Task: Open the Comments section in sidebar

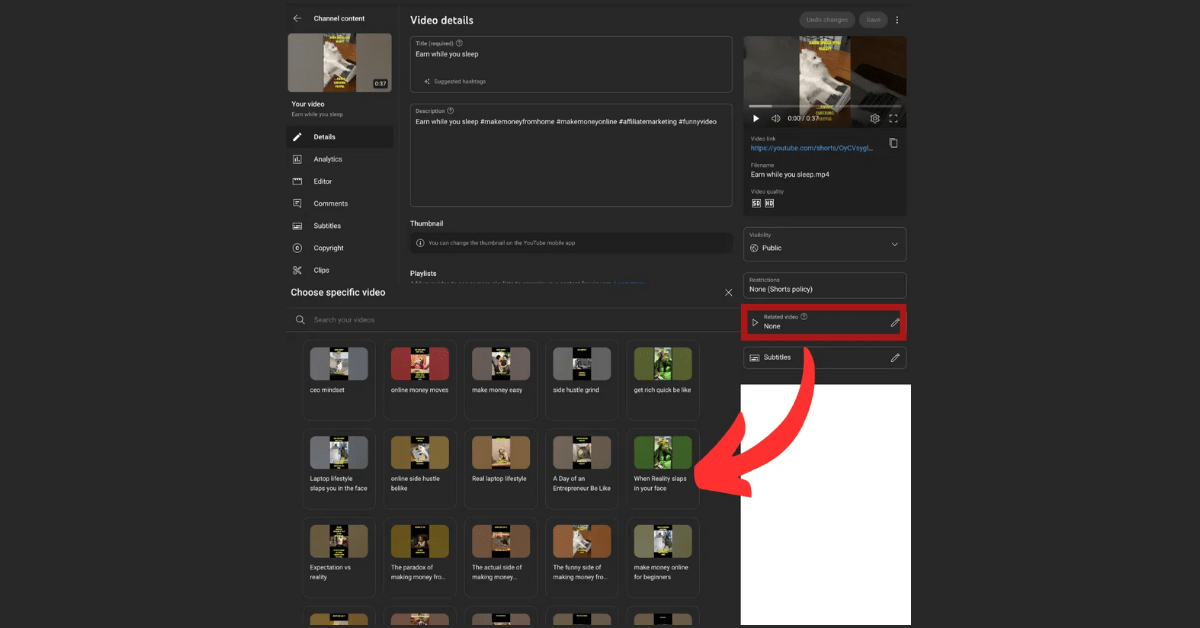Action: (339, 203)
